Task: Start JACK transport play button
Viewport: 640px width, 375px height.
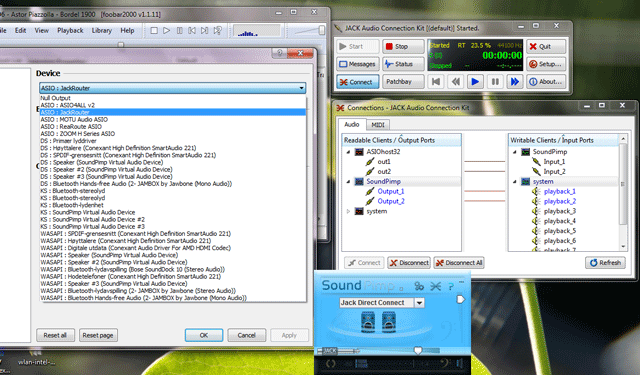Action: coord(475,82)
